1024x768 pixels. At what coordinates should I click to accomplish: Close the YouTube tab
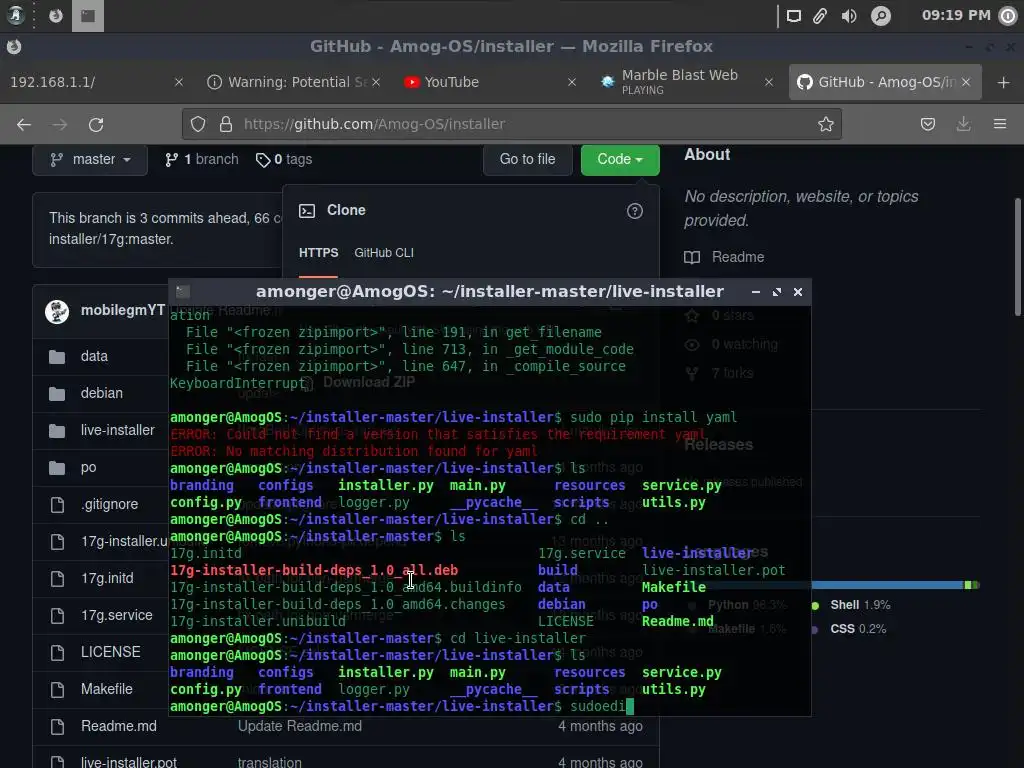tap(571, 82)
